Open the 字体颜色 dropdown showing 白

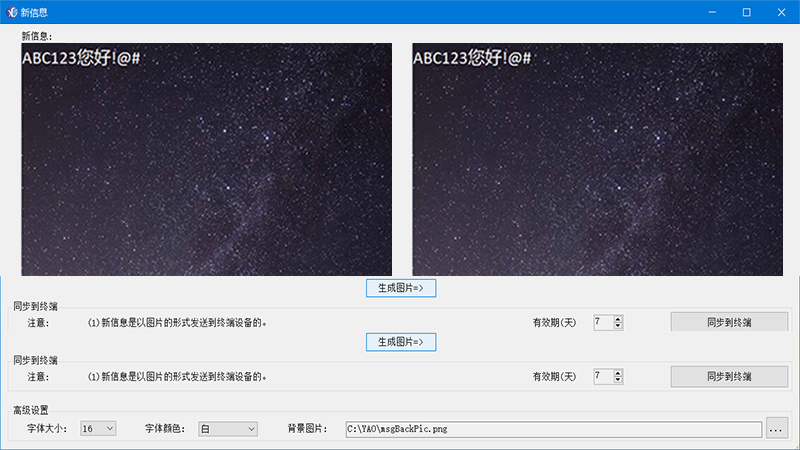(x=228, y=429)
